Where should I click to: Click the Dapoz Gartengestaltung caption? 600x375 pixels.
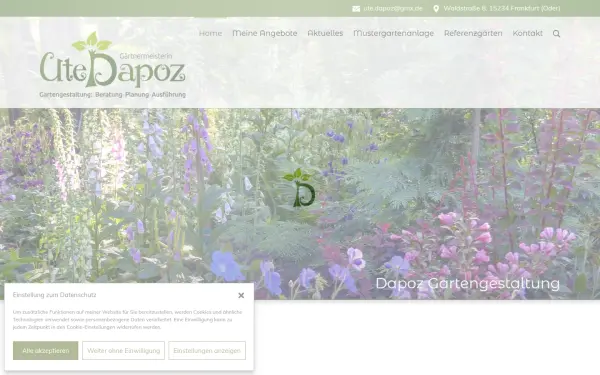468,284
